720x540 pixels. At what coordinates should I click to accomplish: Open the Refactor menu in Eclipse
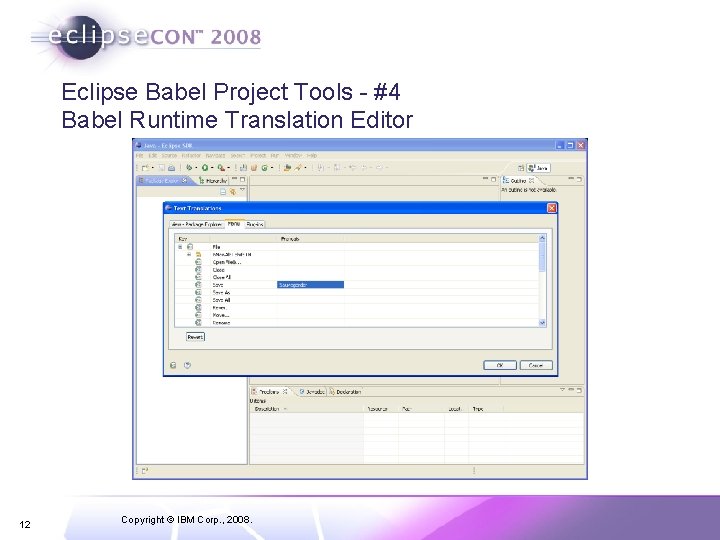191,156
